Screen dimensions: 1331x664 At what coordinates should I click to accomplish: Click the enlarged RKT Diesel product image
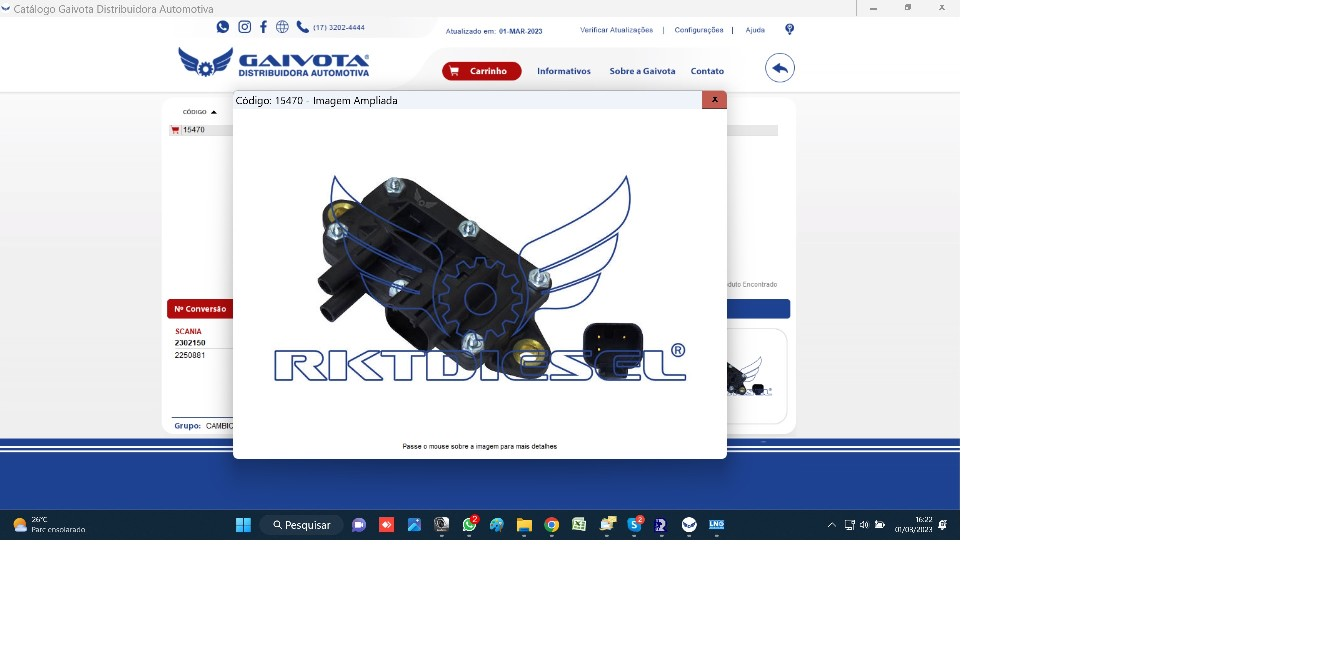click(480, 280)
